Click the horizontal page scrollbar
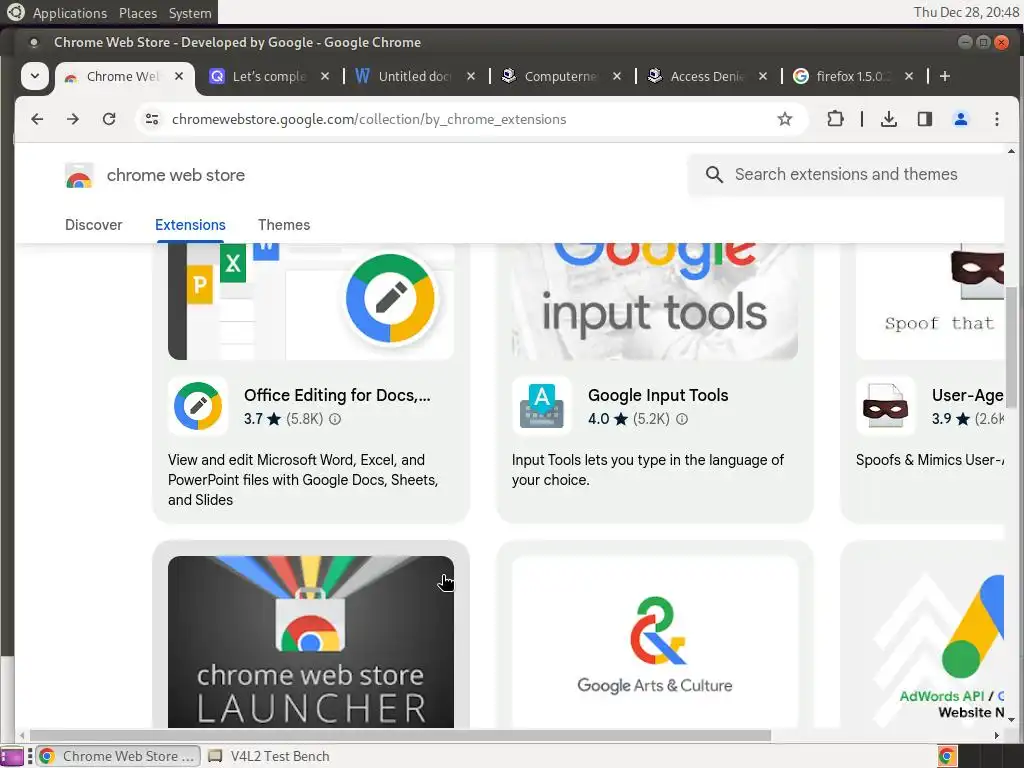This screenshot has height=768, width=1024. 400,735
